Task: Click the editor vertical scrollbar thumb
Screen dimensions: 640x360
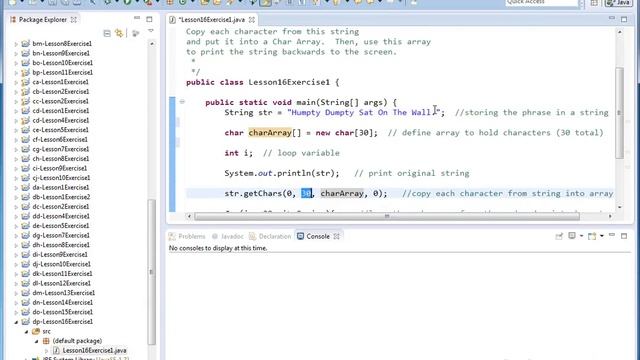Action: pyautogui.click(x=619, y=113)
